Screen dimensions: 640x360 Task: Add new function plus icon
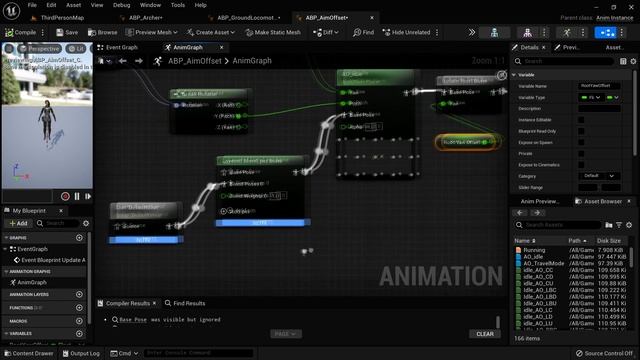(79, 307)
